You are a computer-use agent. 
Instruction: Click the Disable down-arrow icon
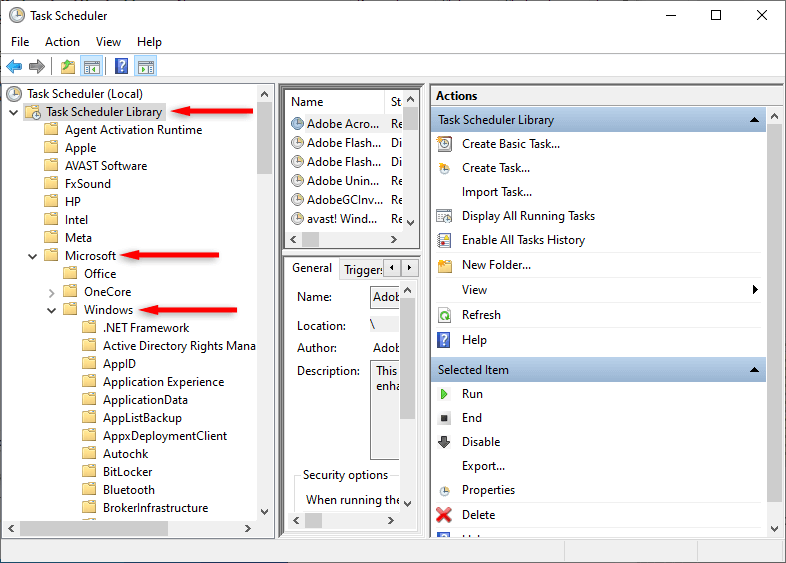point(444,442)
